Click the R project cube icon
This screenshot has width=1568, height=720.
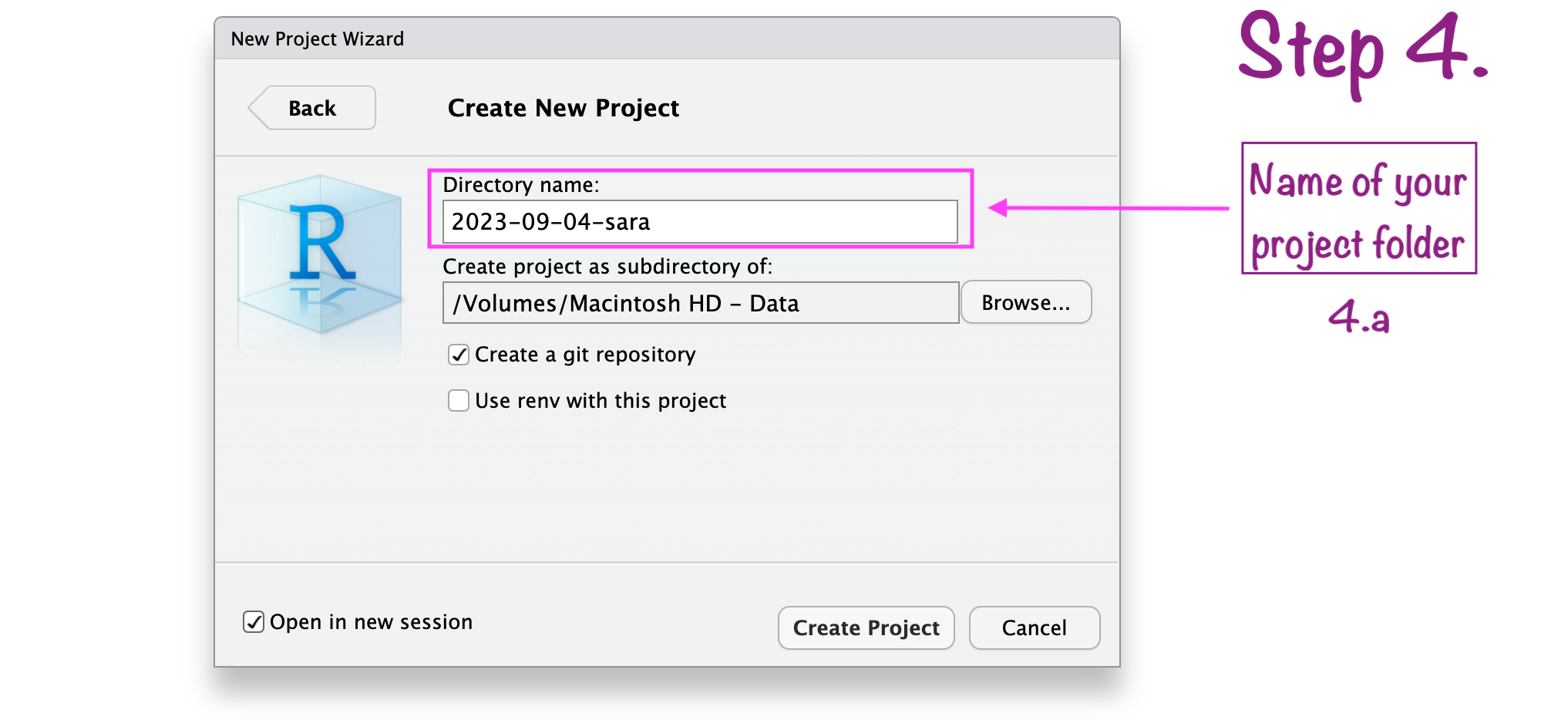click(320, 254)
